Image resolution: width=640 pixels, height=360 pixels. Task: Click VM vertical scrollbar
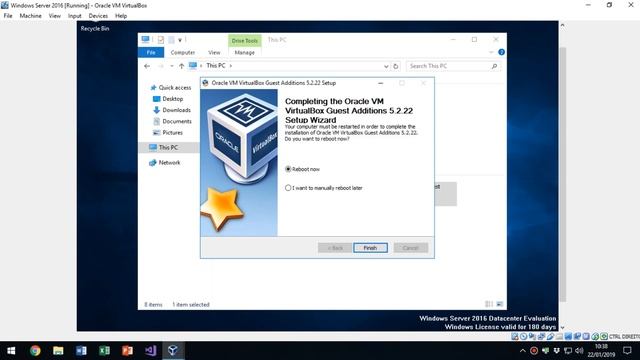pyautogui.click(x=562, y=175)
